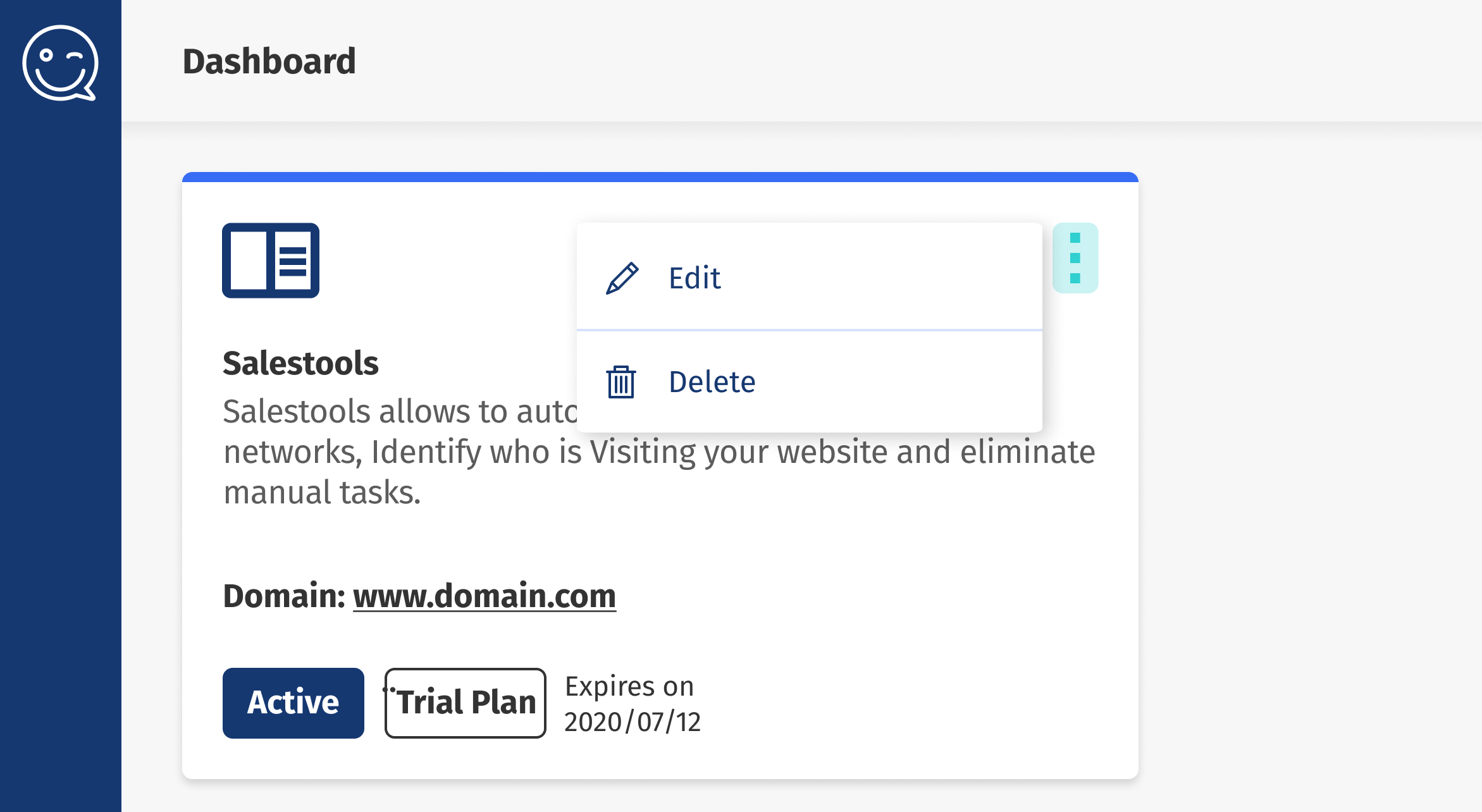The width and height of the screenshot is (1482, 812).
Task: Click the expiry date 2020/07/12
Action: (x=633, y=722)
